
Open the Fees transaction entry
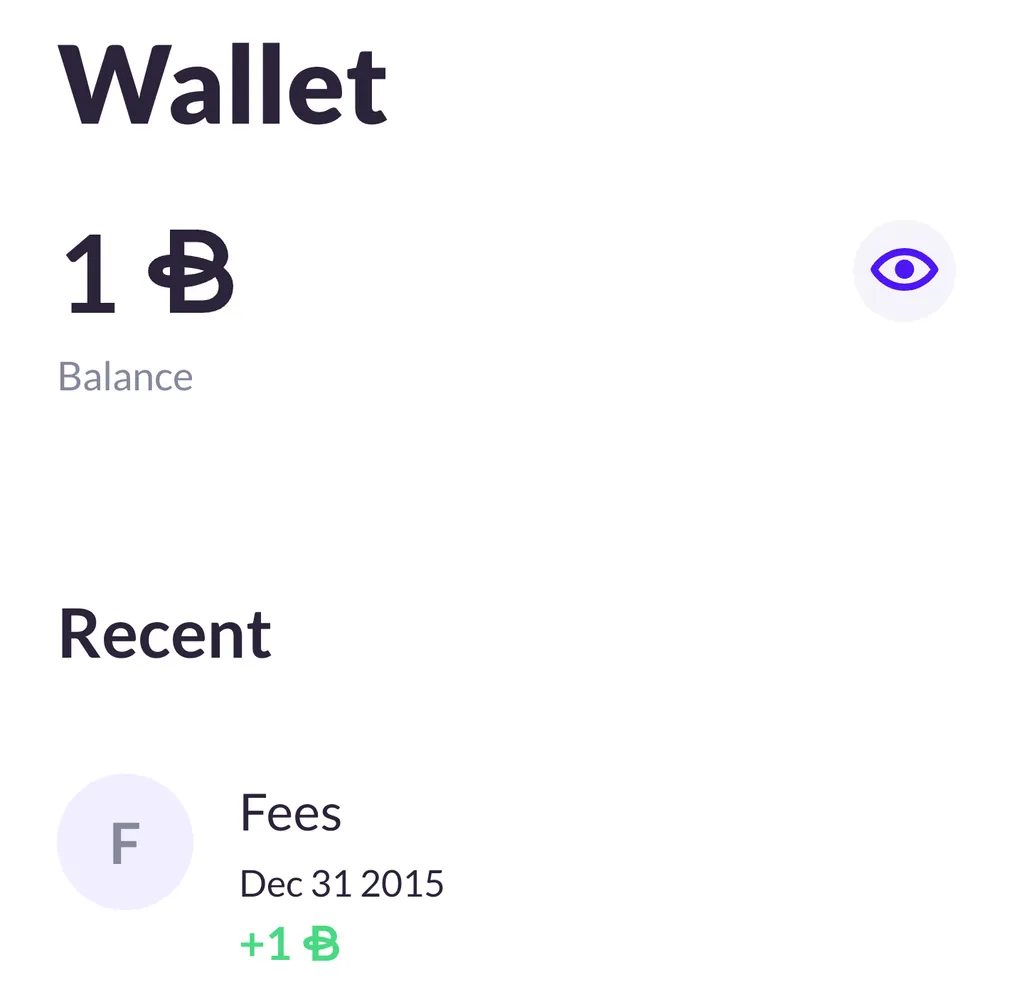click(291, 812)
